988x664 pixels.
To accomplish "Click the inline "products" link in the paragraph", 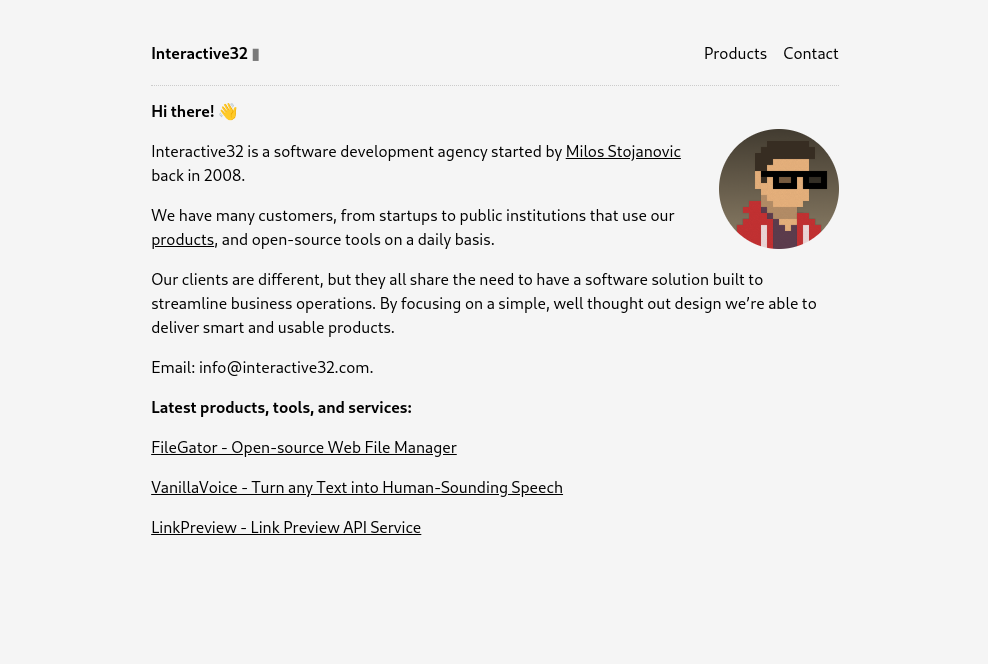I will point(182,240).
